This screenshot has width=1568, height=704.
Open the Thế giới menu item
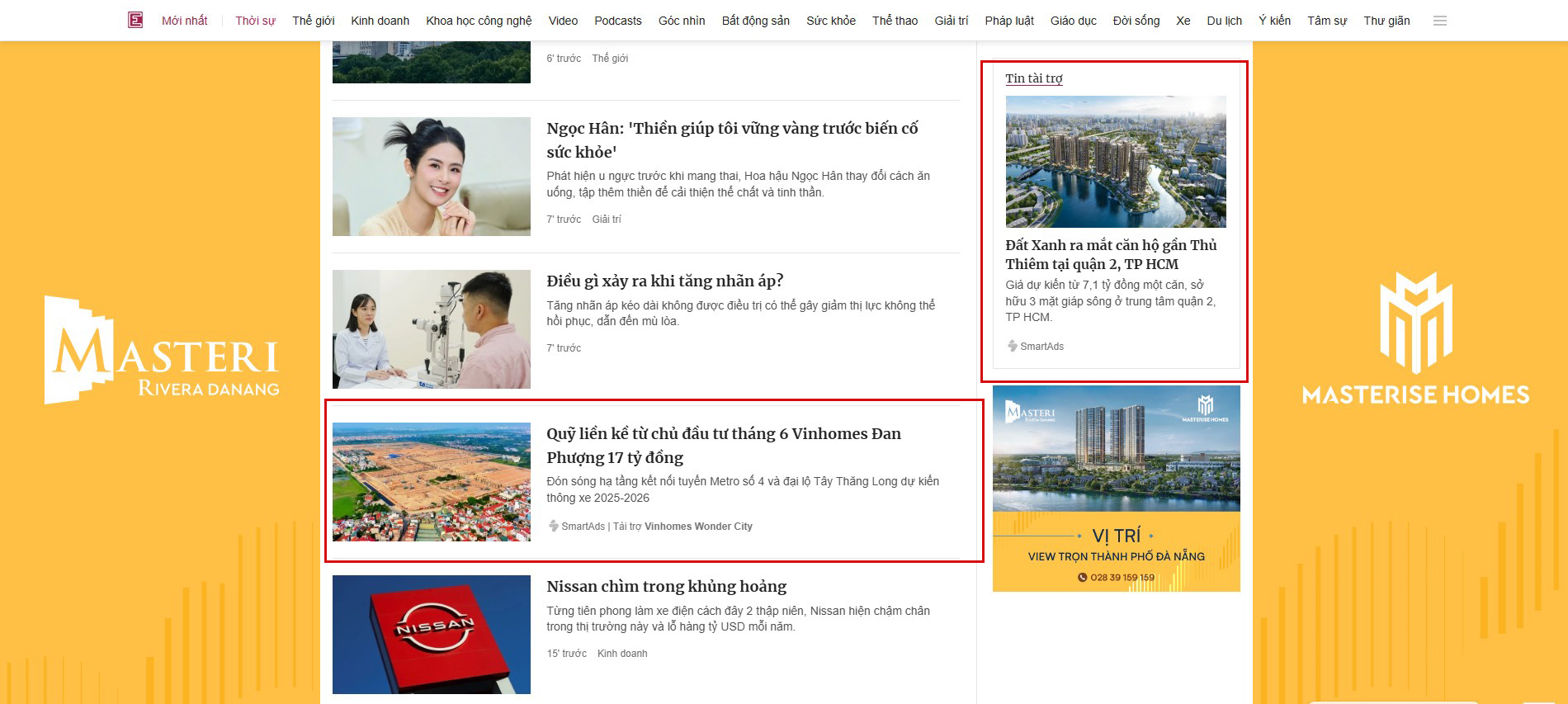(x=313, y=21)
